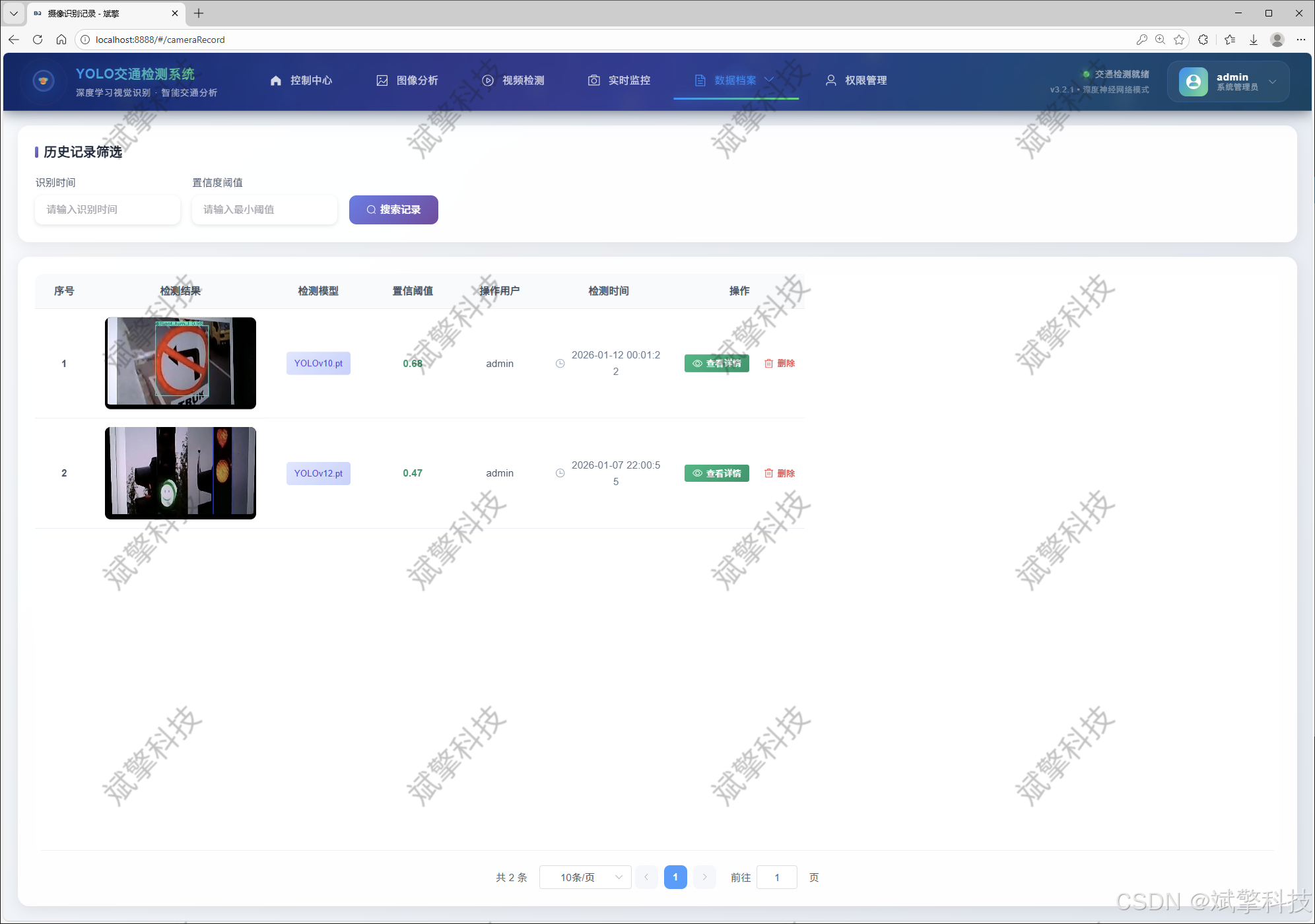1315x924 pixels.
Task: View details of record 1
Action: tap(716, 363)
